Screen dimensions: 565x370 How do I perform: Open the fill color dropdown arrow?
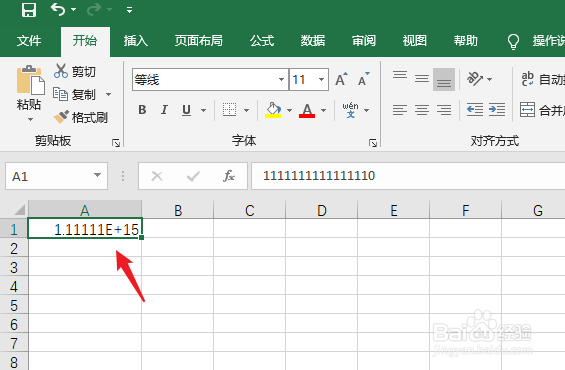click(289, 110)
